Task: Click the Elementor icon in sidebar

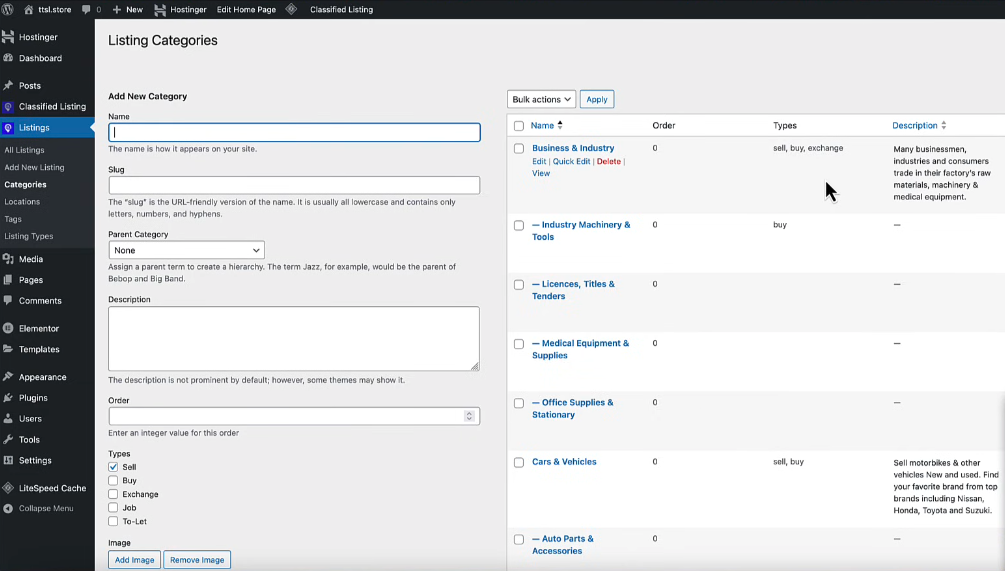Action: pyautogui.click(x=8, y=328)
